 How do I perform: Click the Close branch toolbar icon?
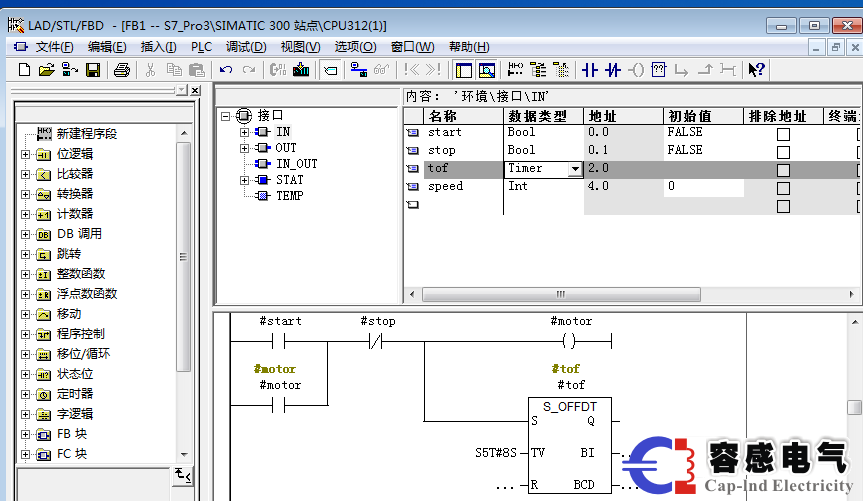point(704,70)
